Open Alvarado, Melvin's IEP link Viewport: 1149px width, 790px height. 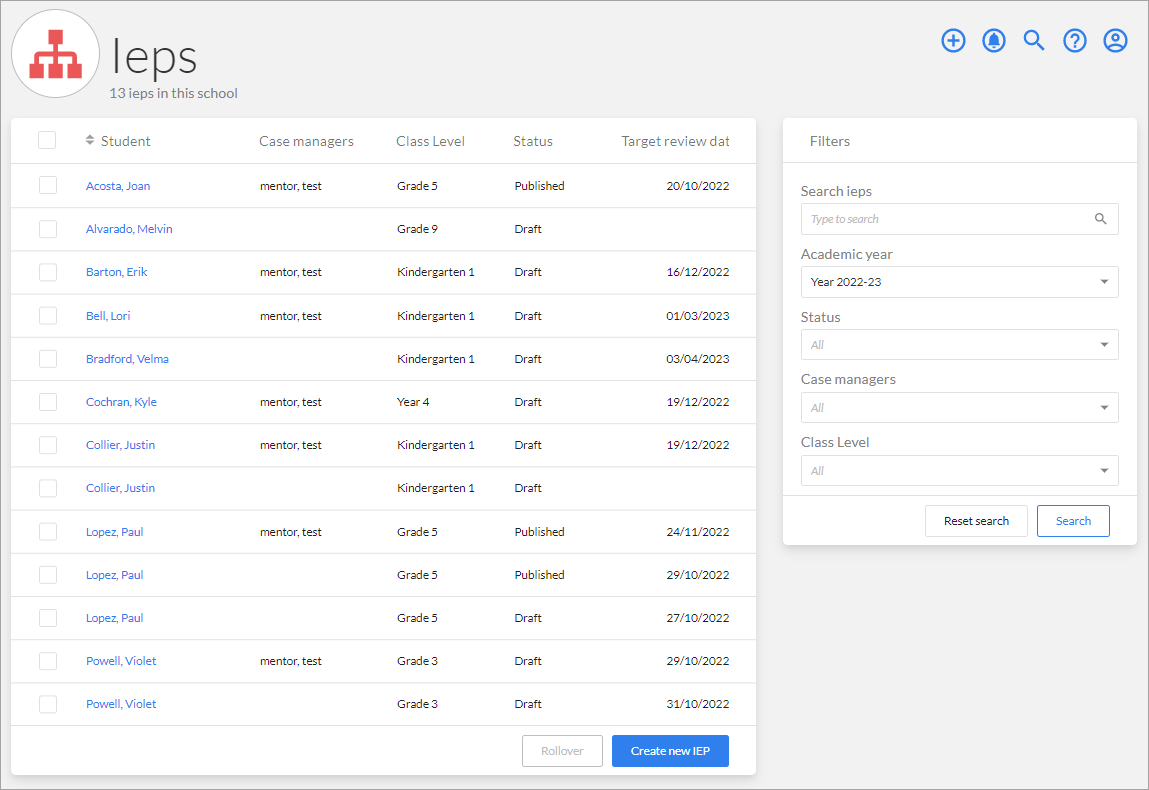pyautogui.click(x=129, y=229)
